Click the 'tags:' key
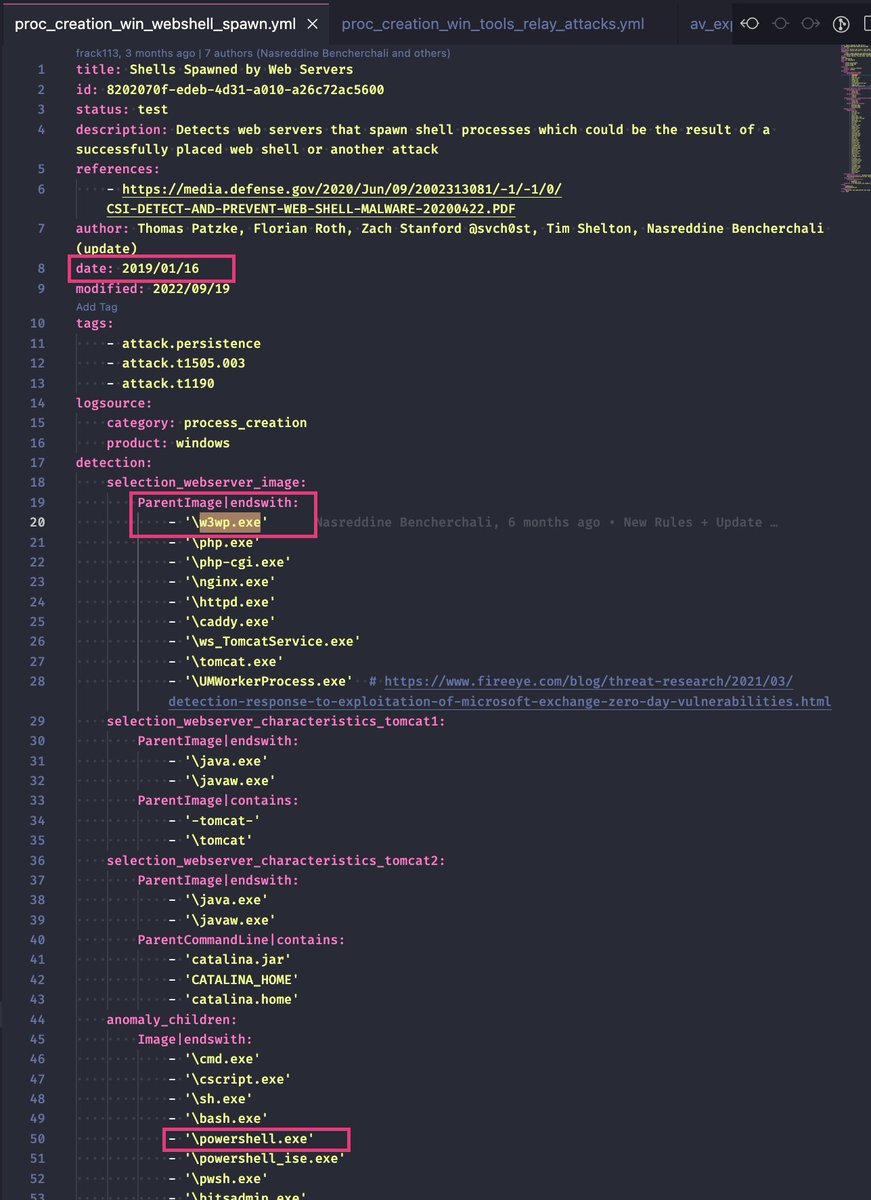The height and width of the screenshot is (1200, 871). (95, 324)
